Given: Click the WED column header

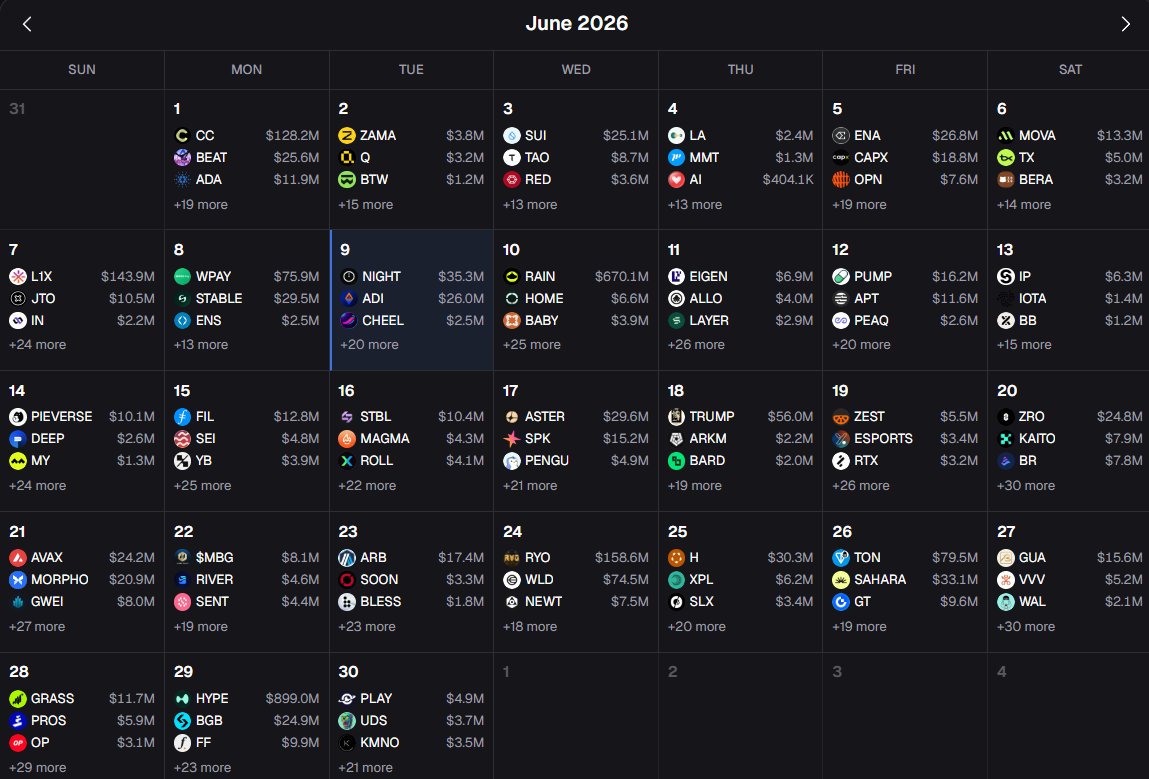Looking at the screenshot, I should pos(576,70).
